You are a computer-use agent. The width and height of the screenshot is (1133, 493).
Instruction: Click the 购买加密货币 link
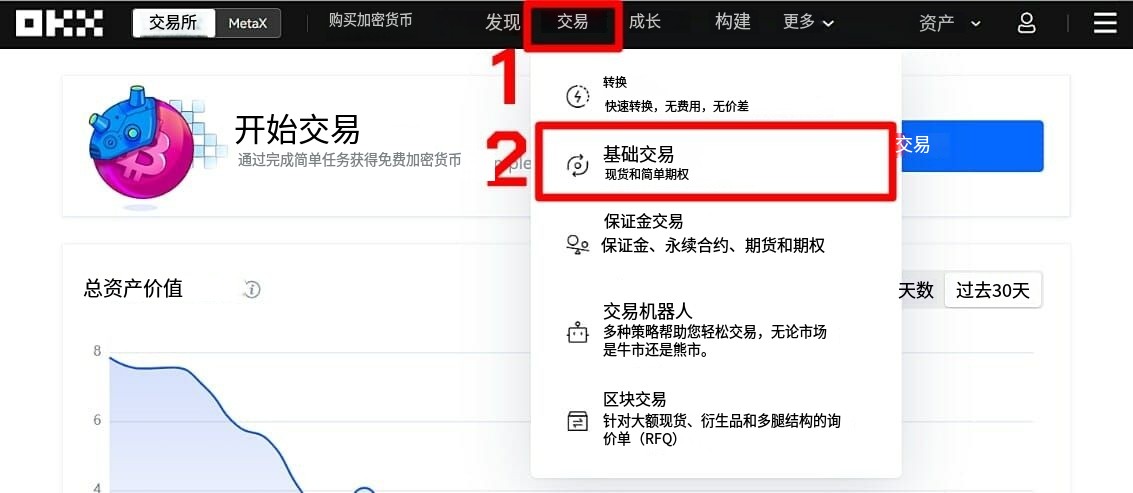pos(370,20)
